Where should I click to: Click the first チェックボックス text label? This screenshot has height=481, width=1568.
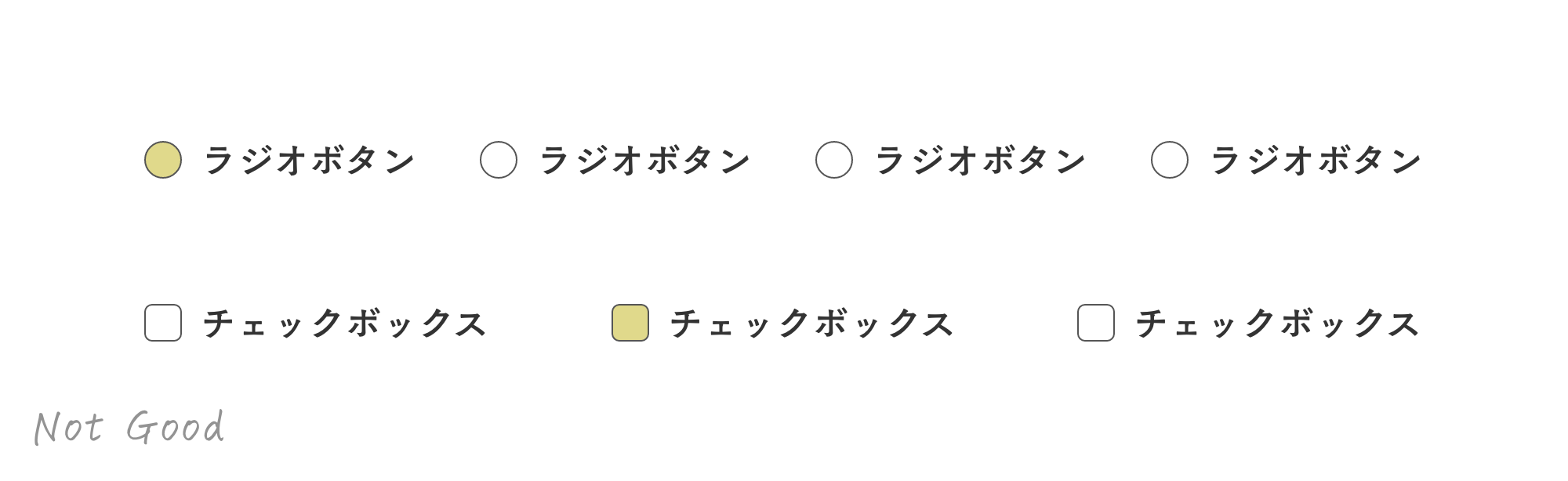tap(345, 324)
